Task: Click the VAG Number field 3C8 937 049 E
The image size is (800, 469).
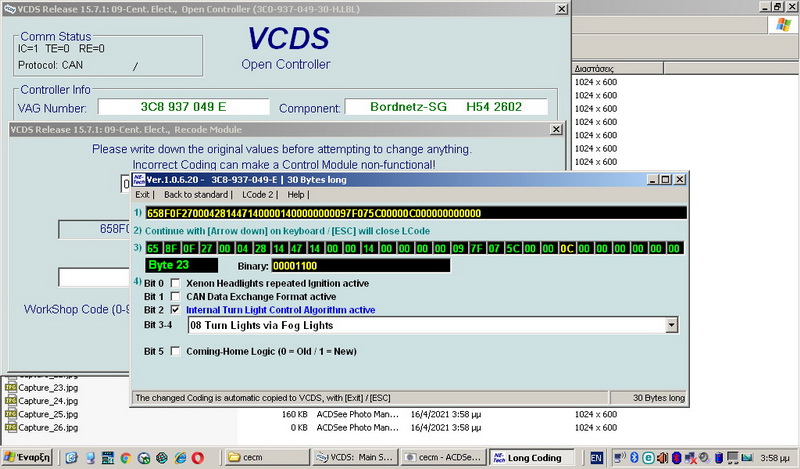Action: [x=183, y=107]
